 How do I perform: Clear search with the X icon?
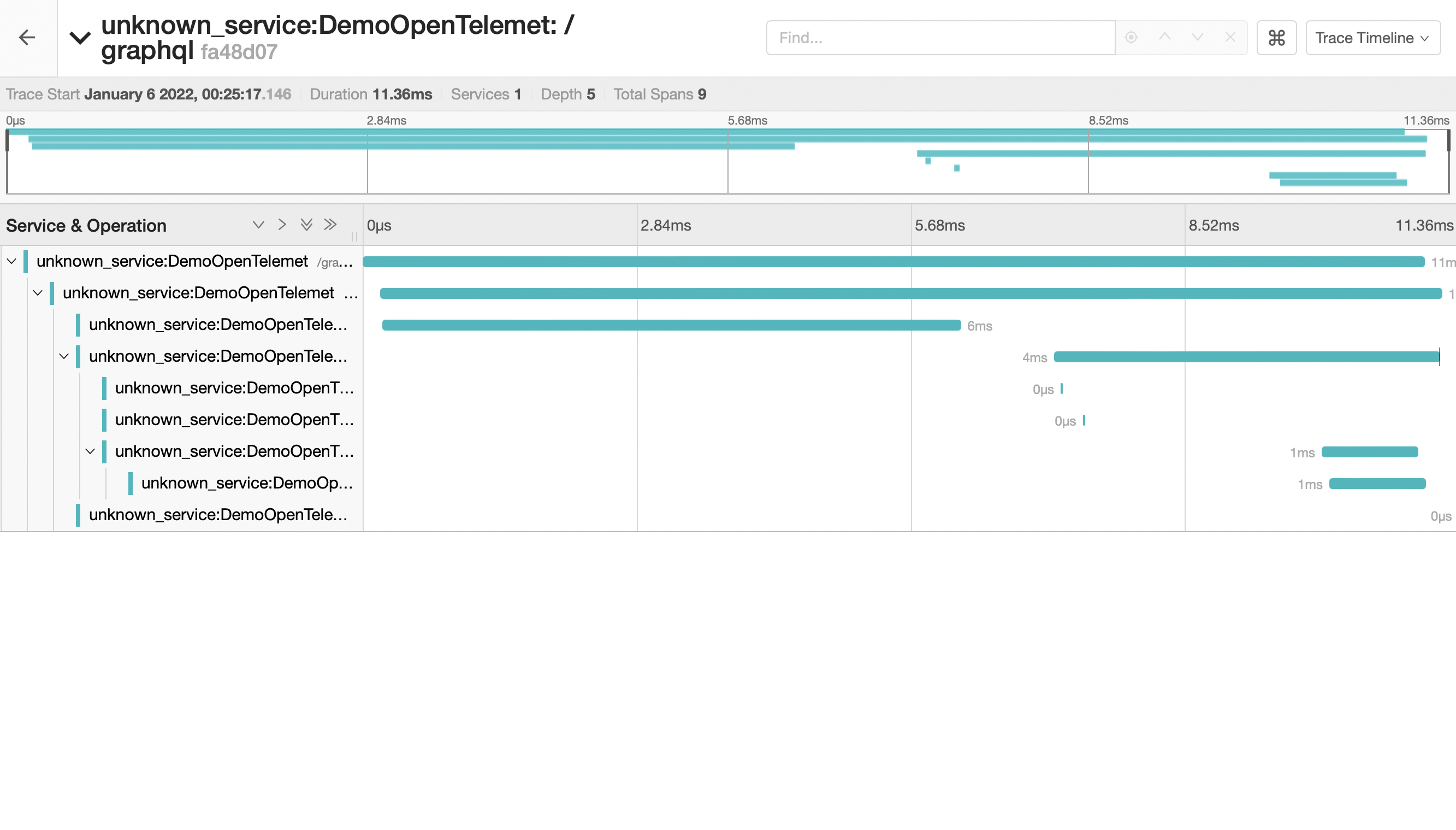tap(1230, 38)
